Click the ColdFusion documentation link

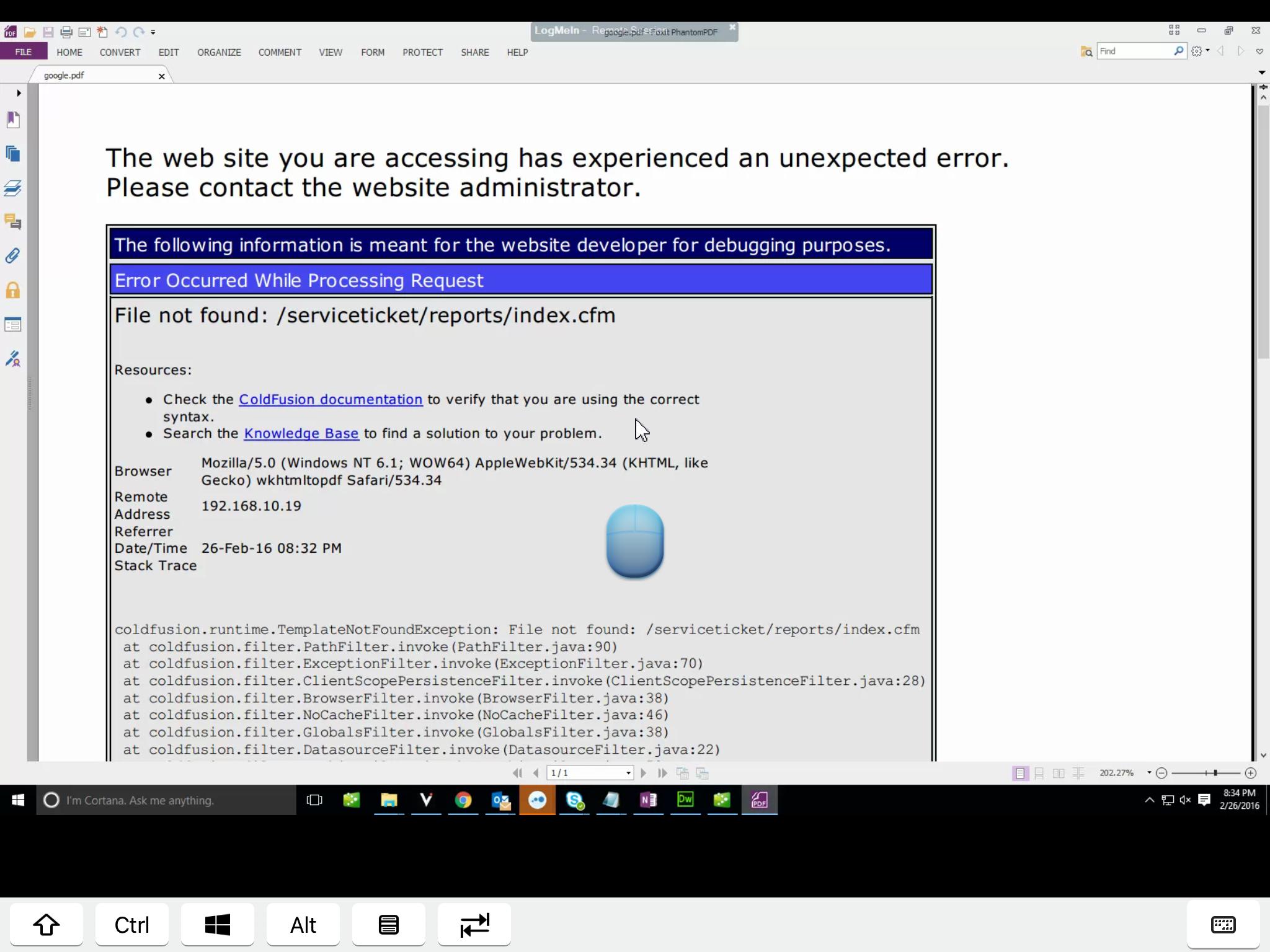pos(331,399)
